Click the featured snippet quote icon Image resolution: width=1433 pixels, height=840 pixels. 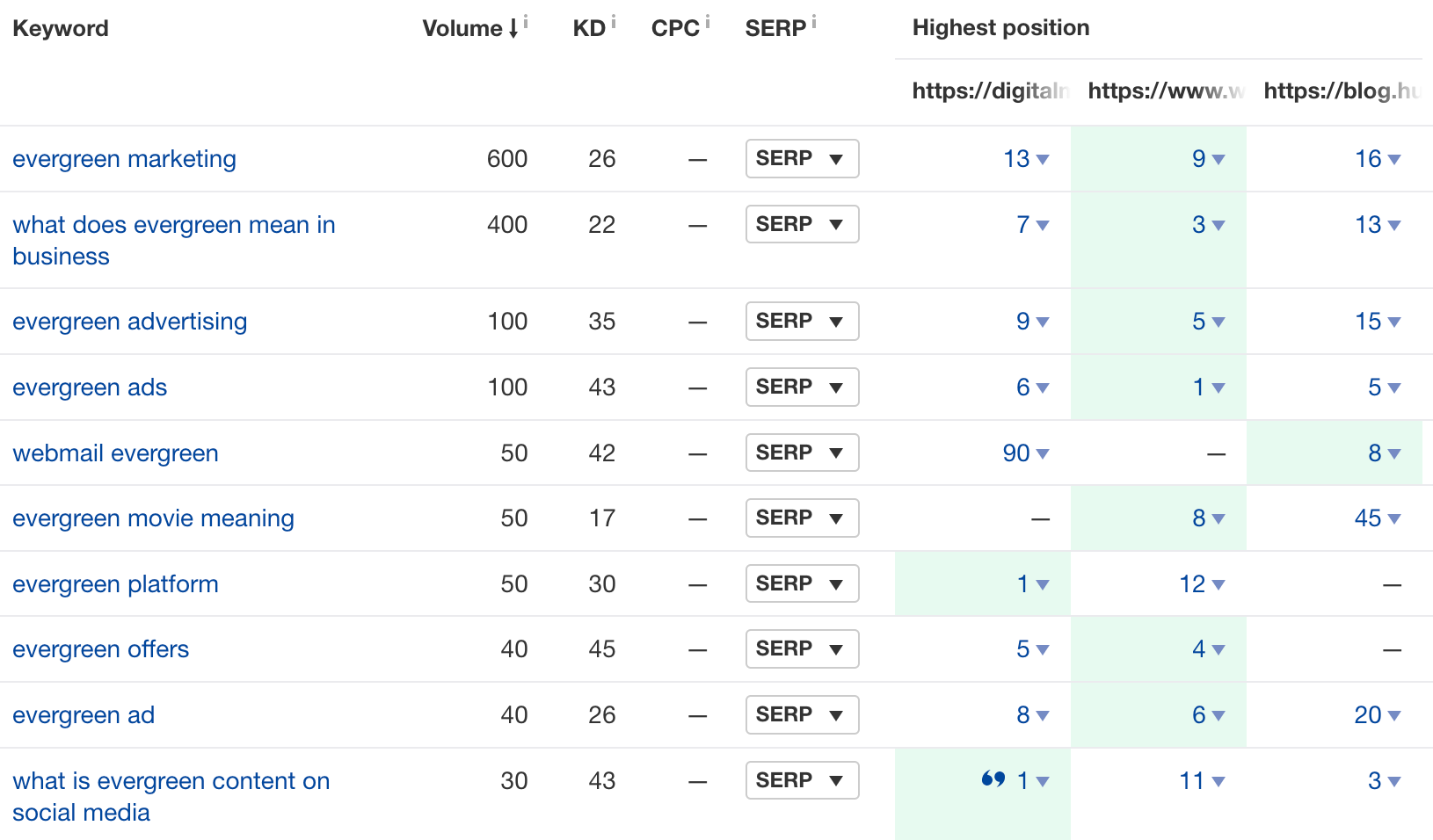click(x=993, y=778)
